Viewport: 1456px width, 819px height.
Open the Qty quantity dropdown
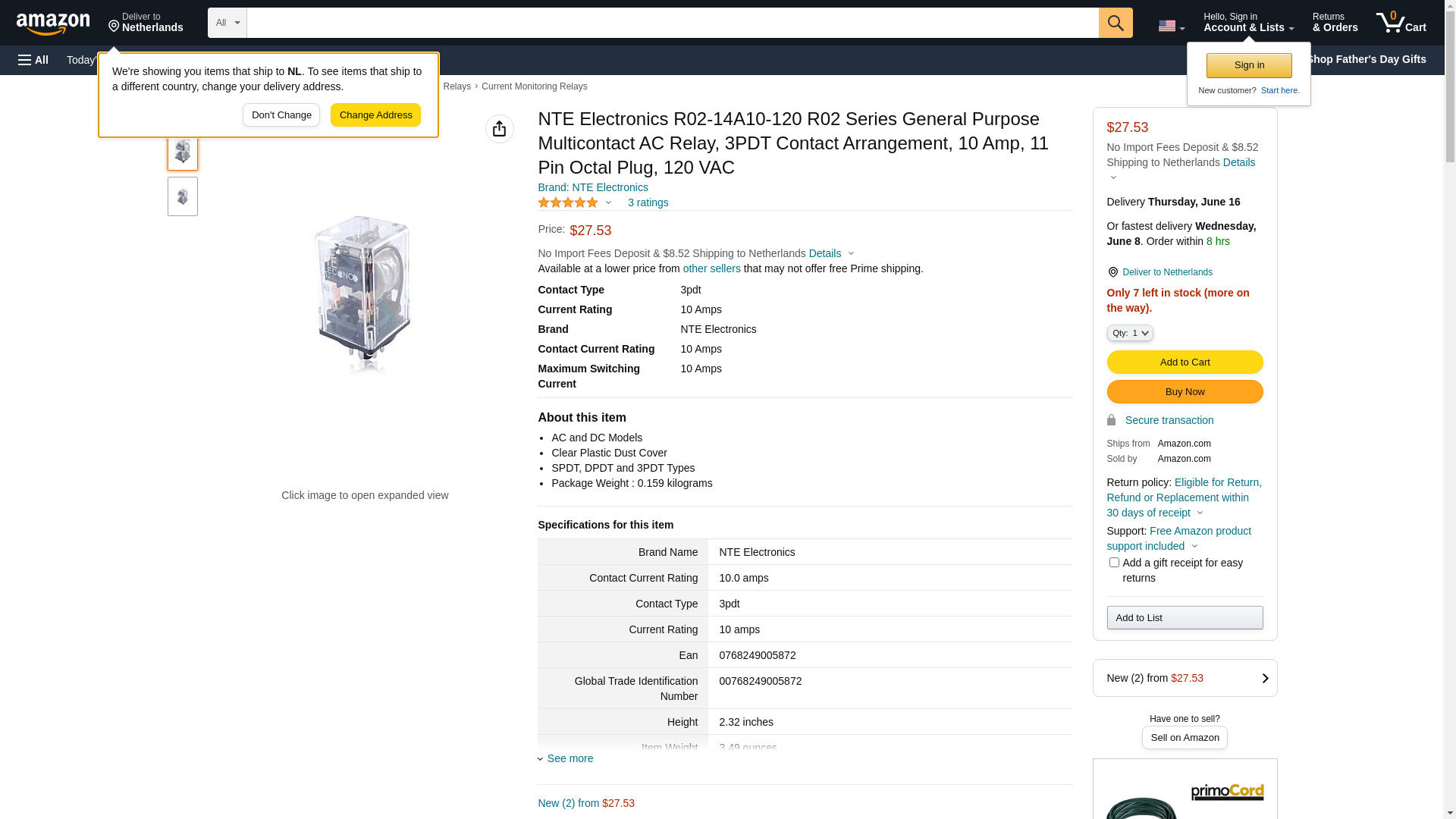[1130, 333]
